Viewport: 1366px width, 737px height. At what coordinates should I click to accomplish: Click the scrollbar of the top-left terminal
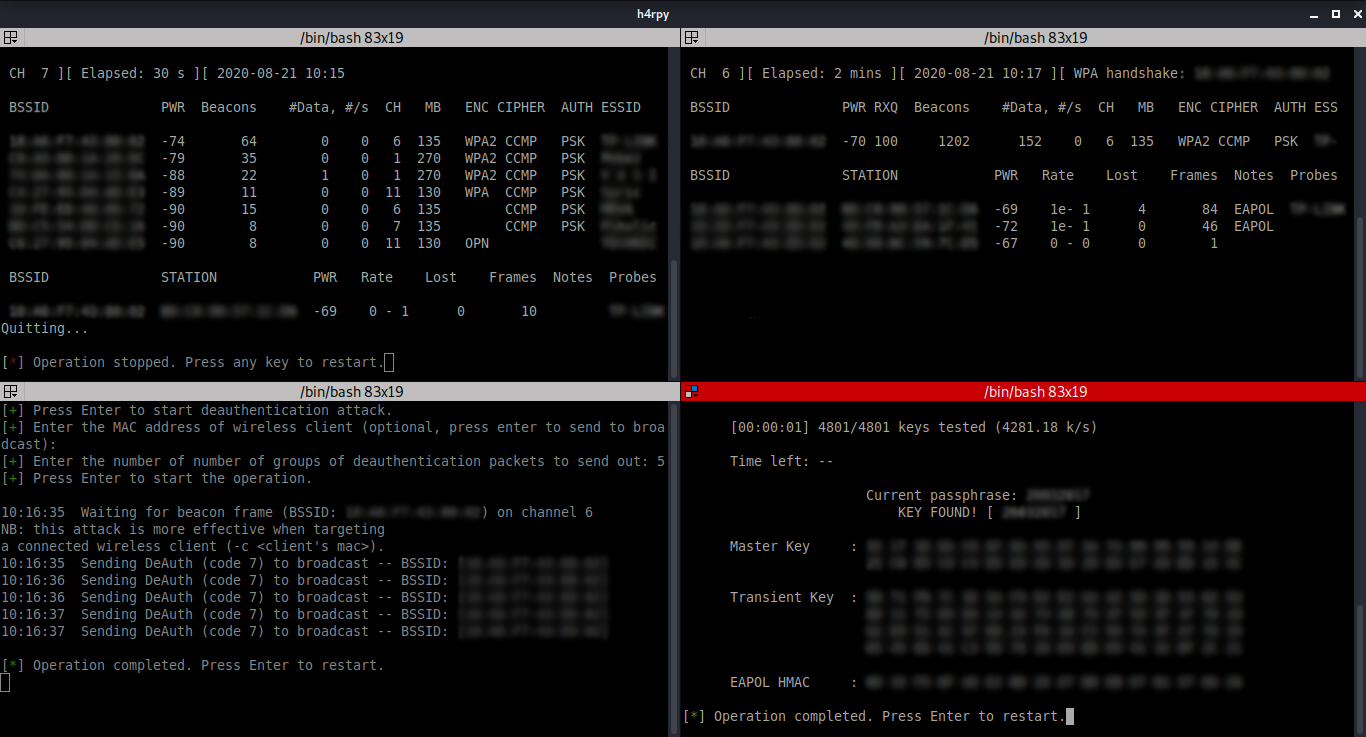pyautogui.click(x=675, y=300)
